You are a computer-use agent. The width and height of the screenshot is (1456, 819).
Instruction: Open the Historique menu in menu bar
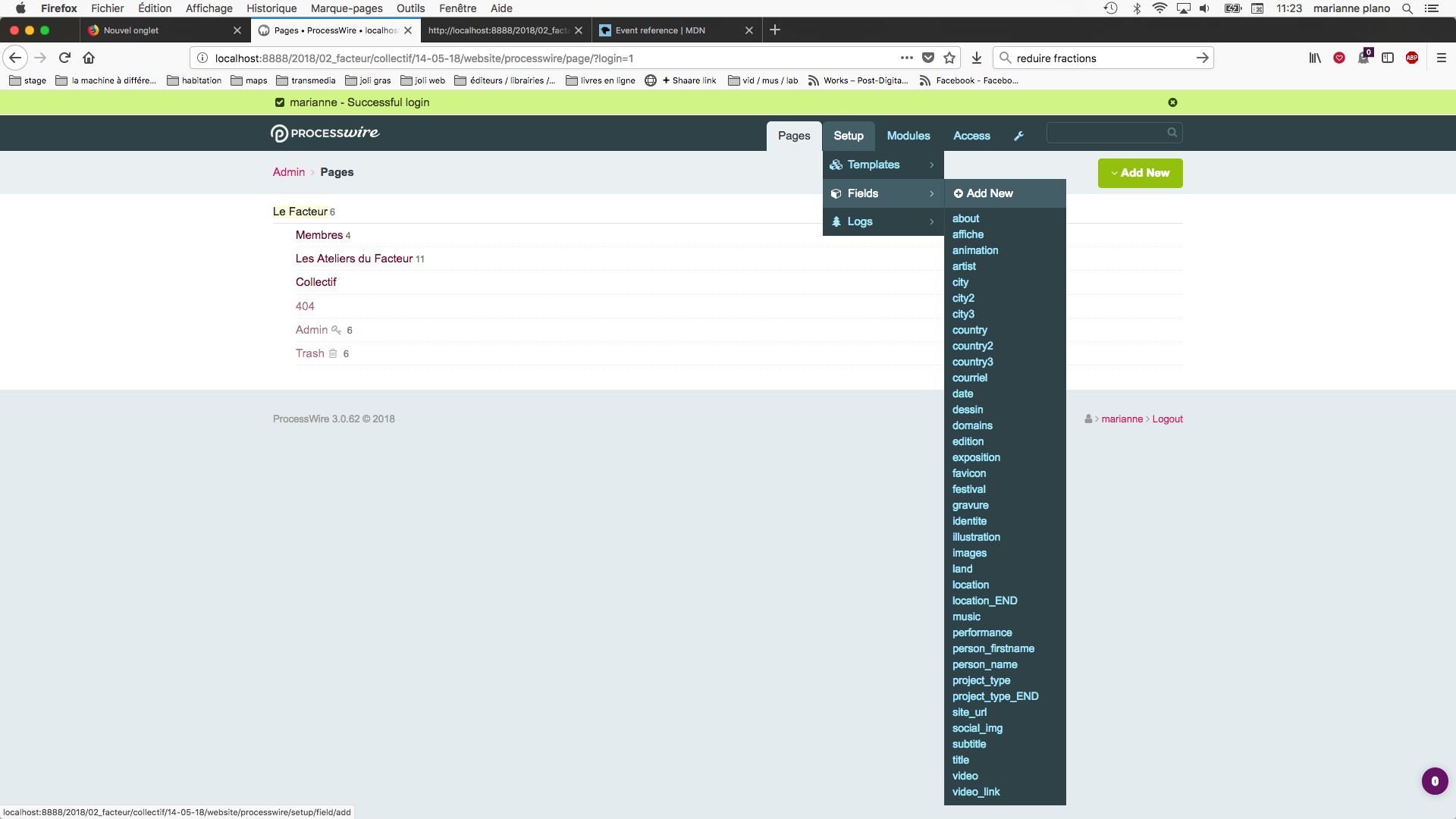pyautogui.click(x=271, y=8)
